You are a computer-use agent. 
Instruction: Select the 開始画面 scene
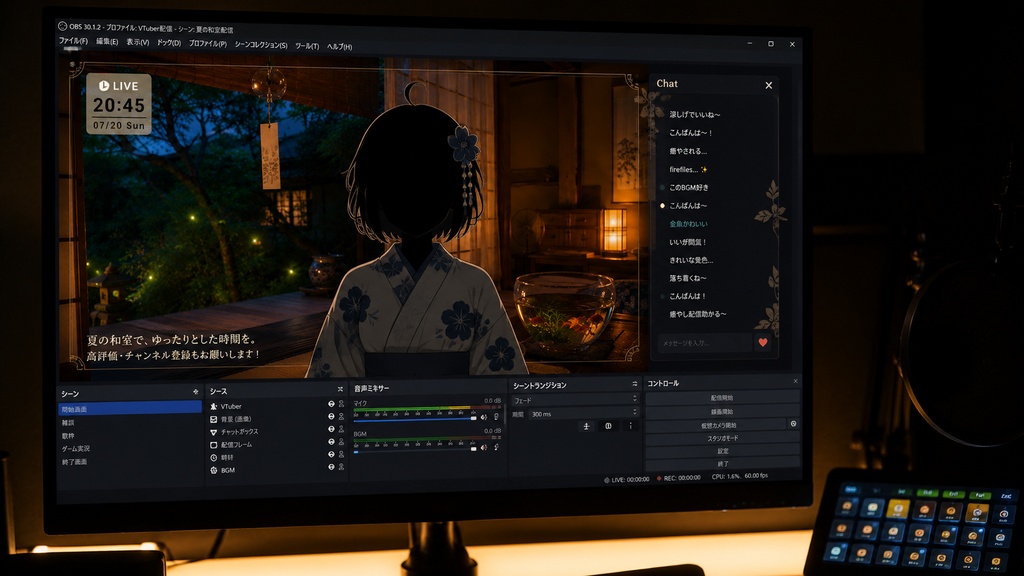[x=130, y=409]
